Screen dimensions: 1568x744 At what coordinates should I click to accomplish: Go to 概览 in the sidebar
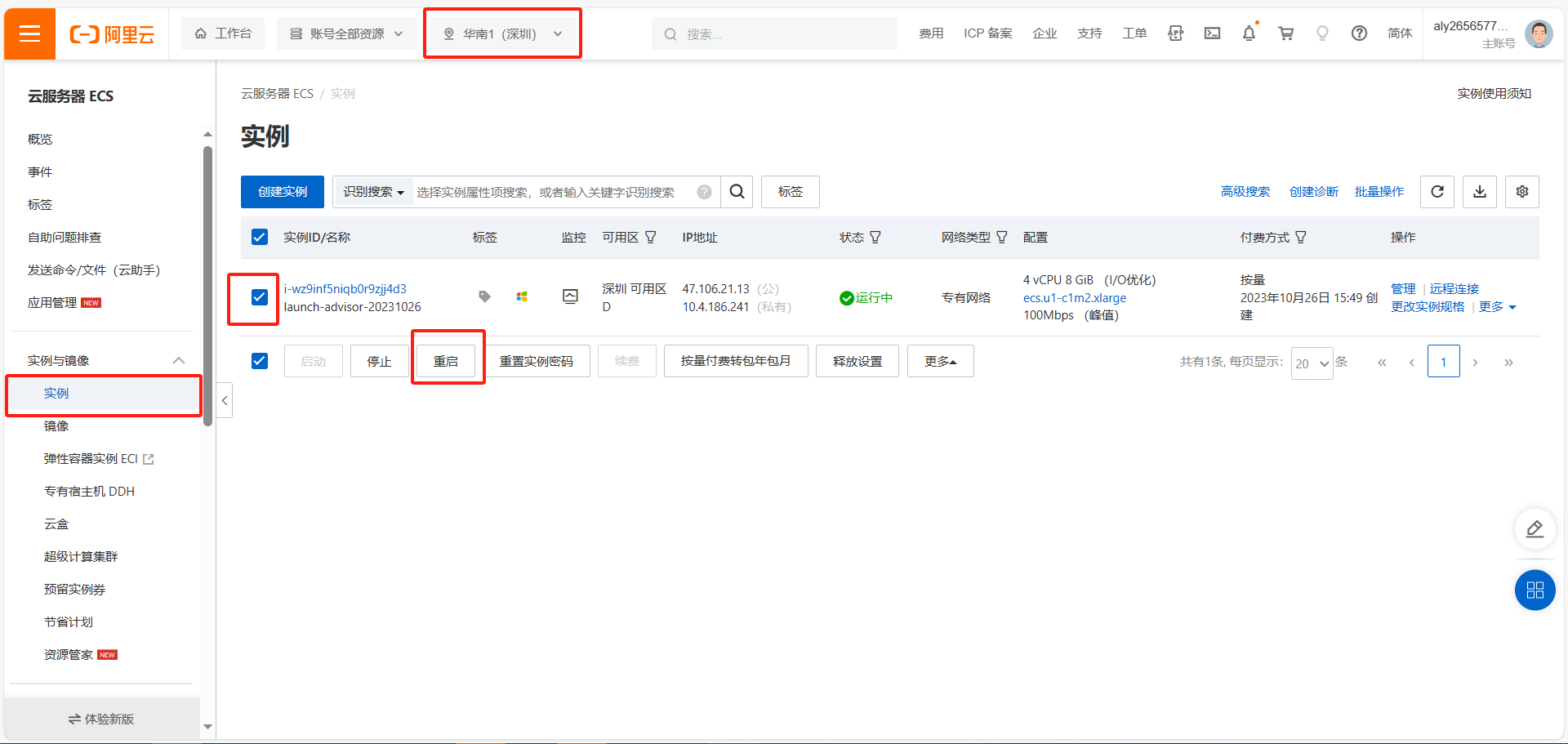(x=40, y=140)
